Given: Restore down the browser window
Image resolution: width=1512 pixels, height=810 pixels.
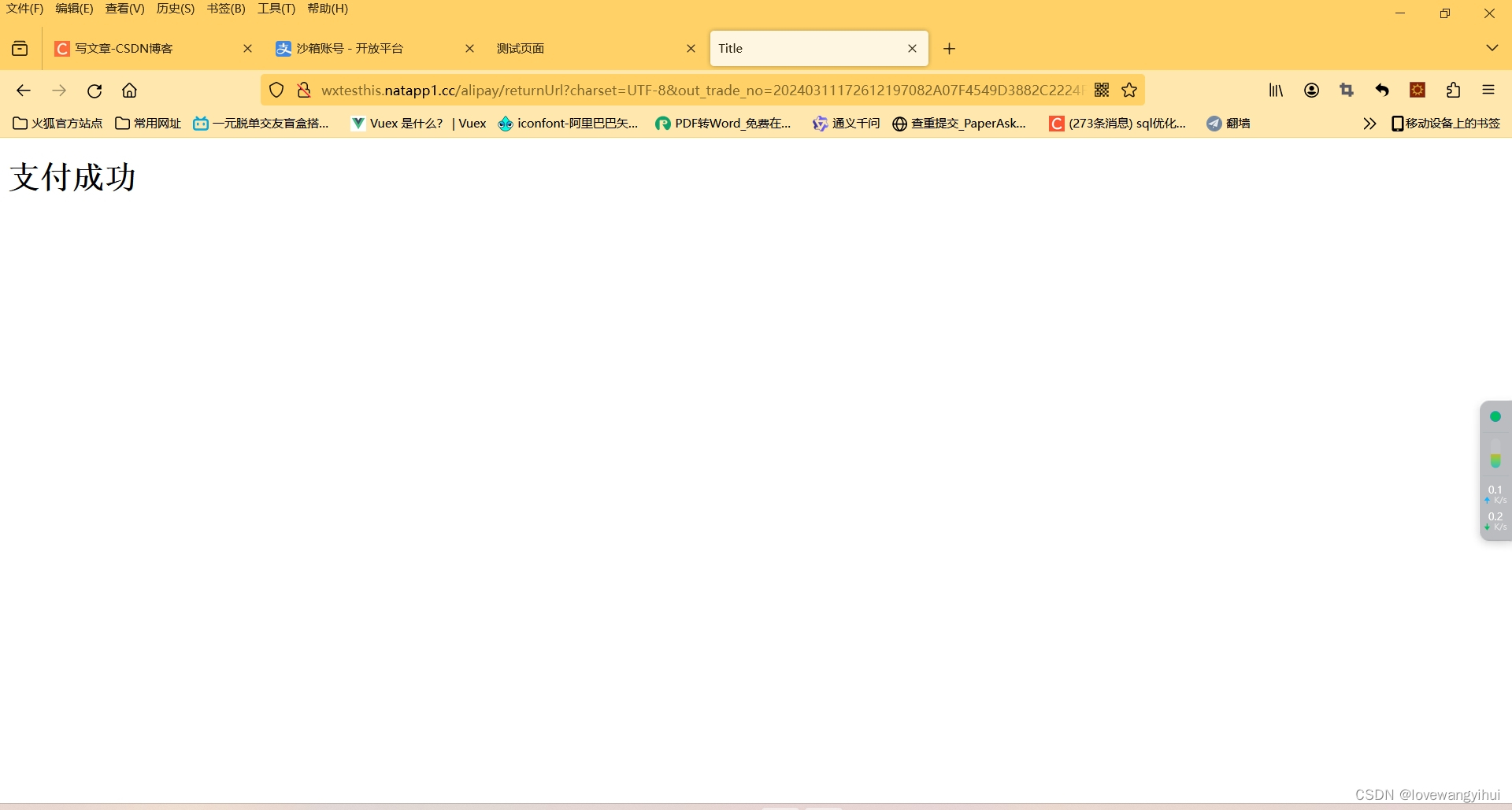Looking at the screenshot, I should coord(1445,13).
